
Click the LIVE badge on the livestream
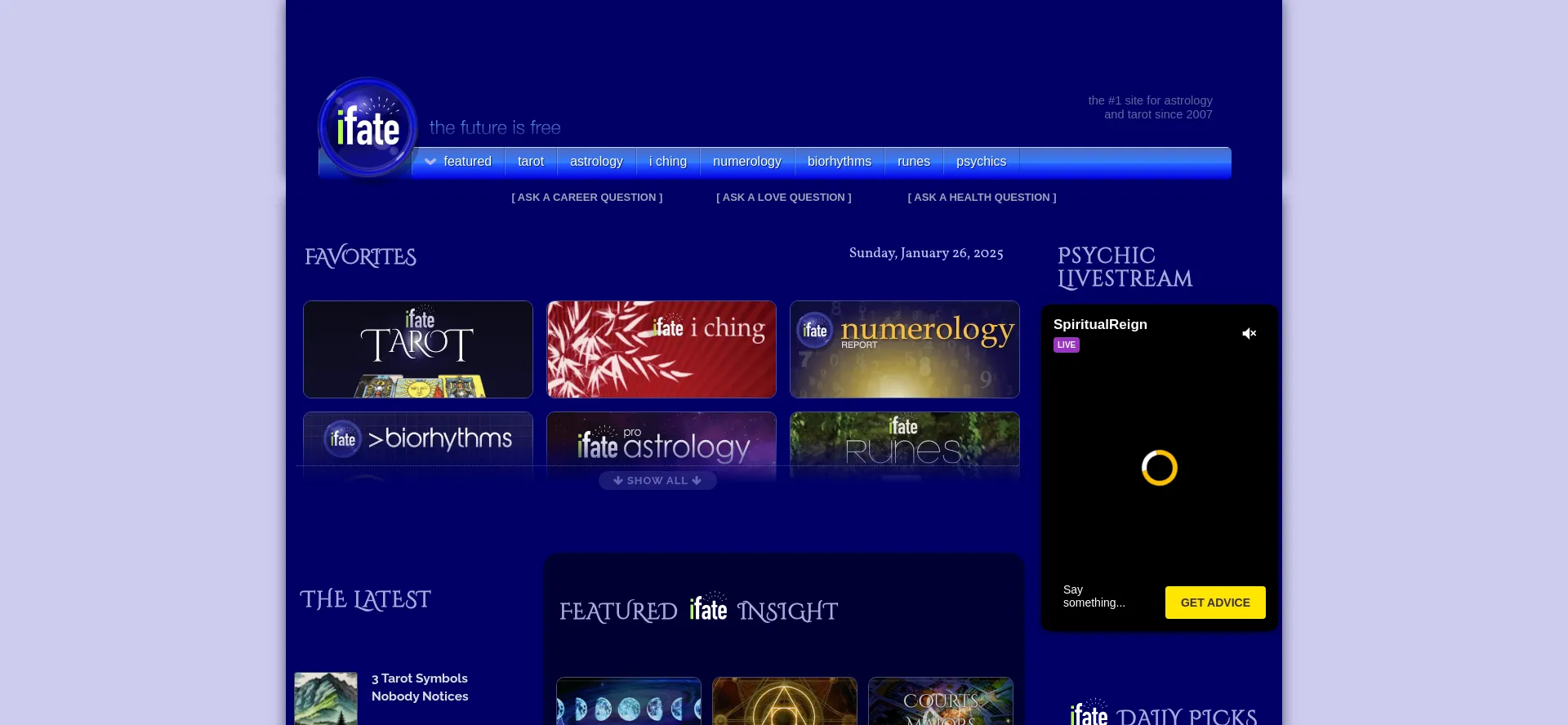[x=1066, y=345]
